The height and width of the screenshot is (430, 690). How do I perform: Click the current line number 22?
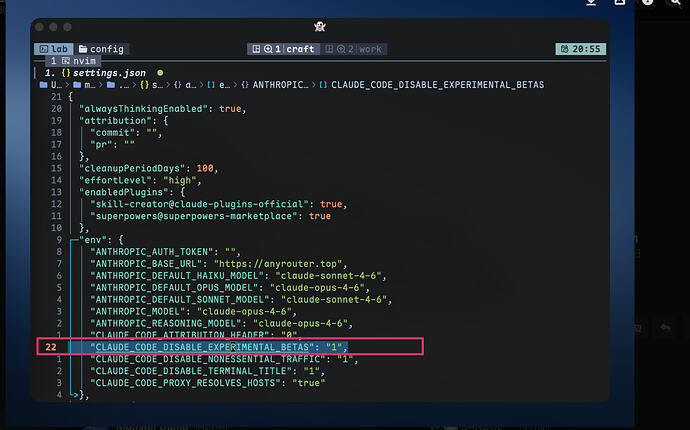coord(51,347)
